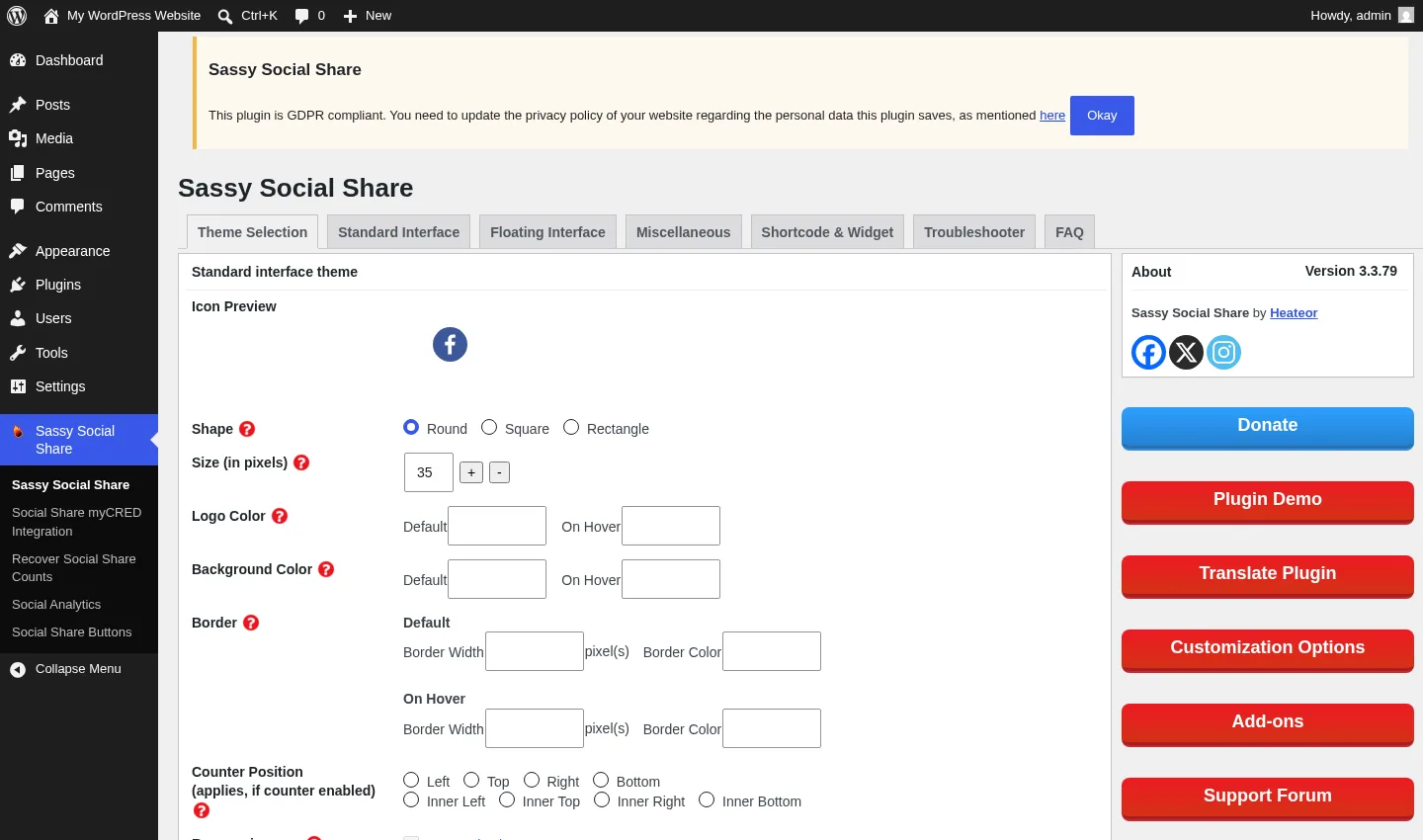Click the Sassy Social Share menu icon

18,431
